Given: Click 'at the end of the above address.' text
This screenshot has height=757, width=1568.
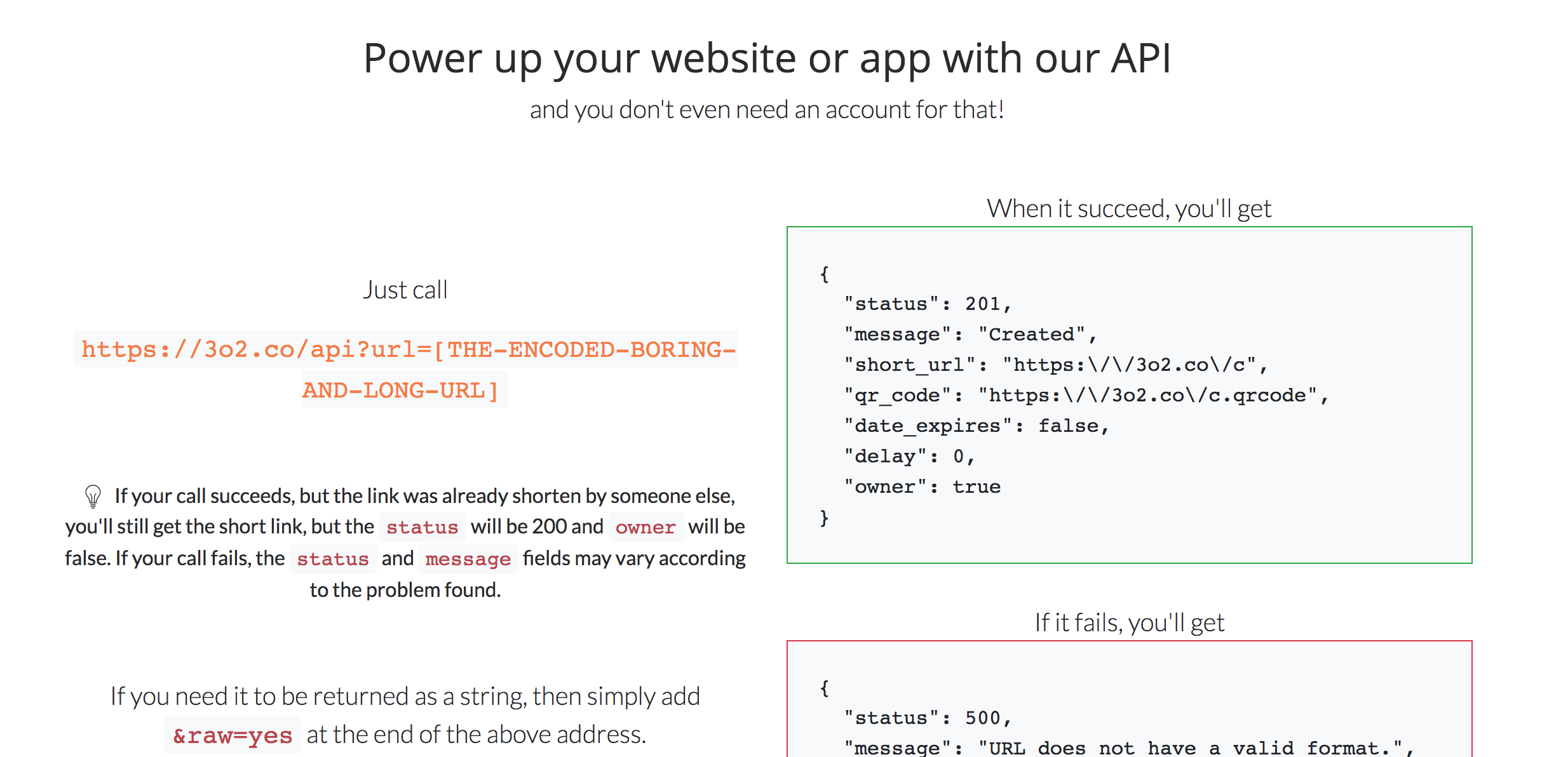Looking at the screenshot, I should pos(476,735).
